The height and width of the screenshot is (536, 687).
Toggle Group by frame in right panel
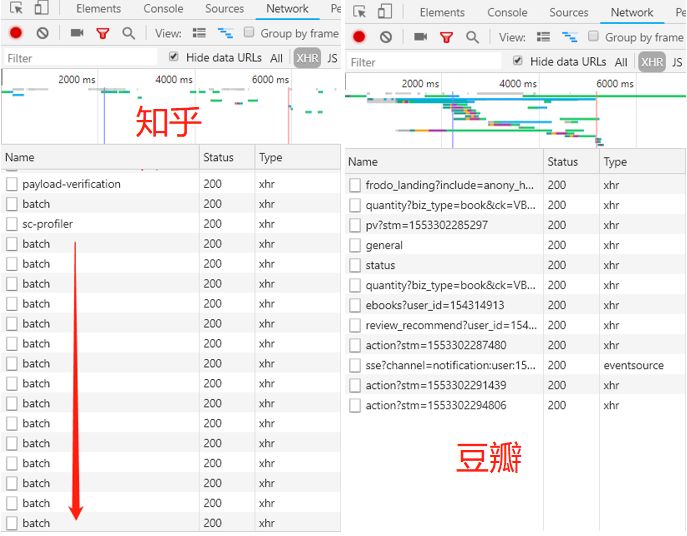click(593, 36)
